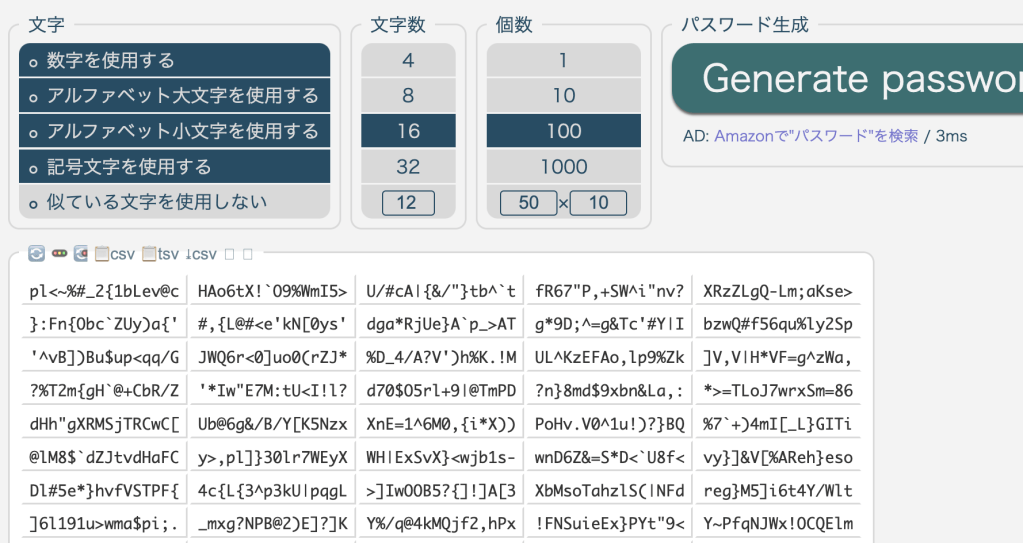Choose 10 as the password count

564,96
